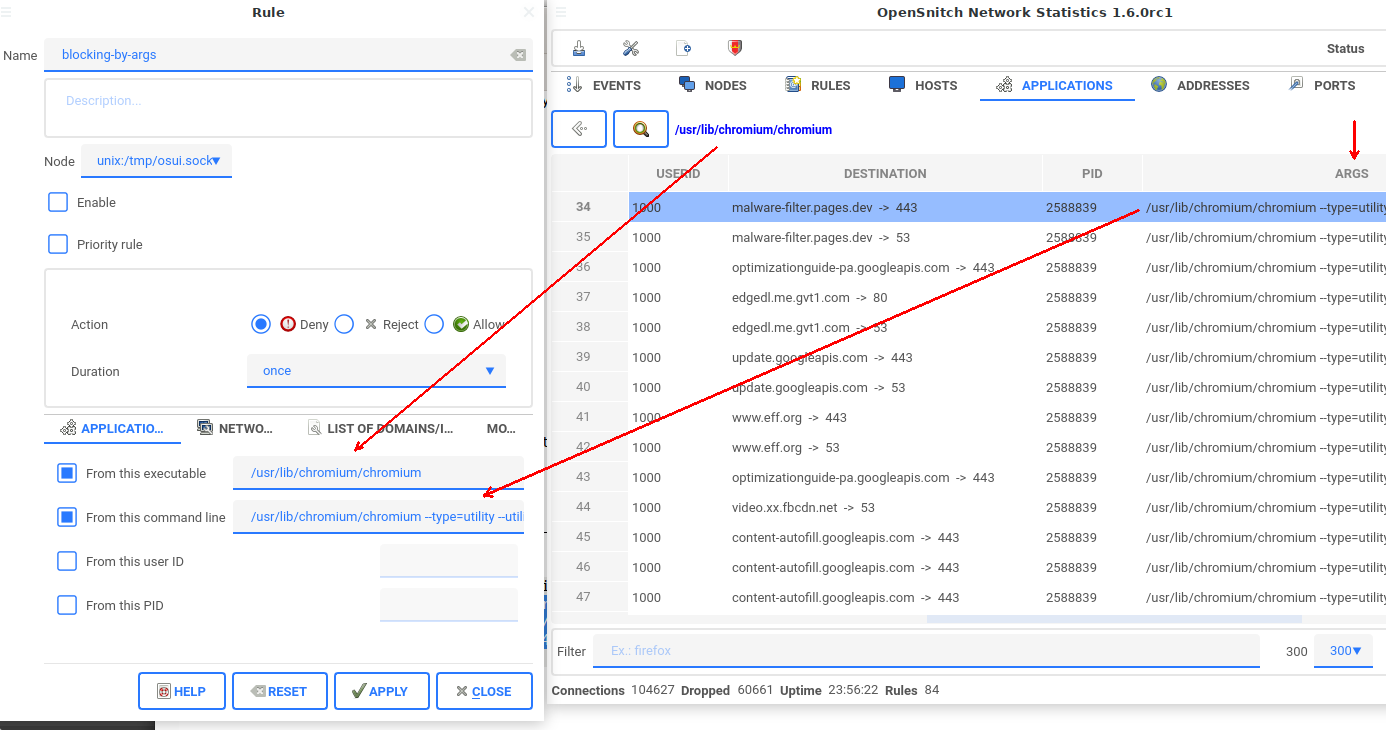Go back using the arrow button above the list
Screen dimensions: 1386x730
click(579, 128)
